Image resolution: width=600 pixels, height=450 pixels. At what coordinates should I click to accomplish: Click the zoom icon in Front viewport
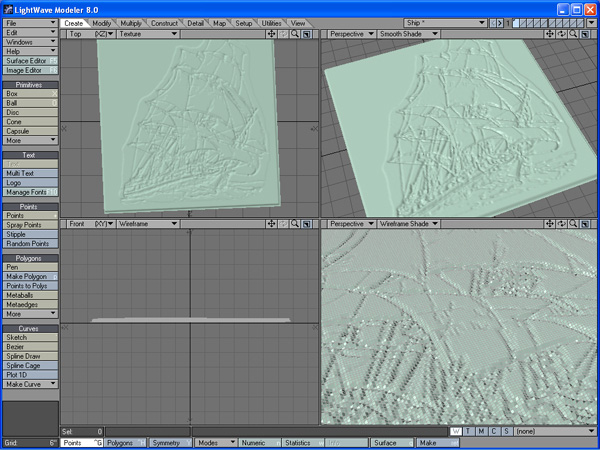(x=296, y=225)
